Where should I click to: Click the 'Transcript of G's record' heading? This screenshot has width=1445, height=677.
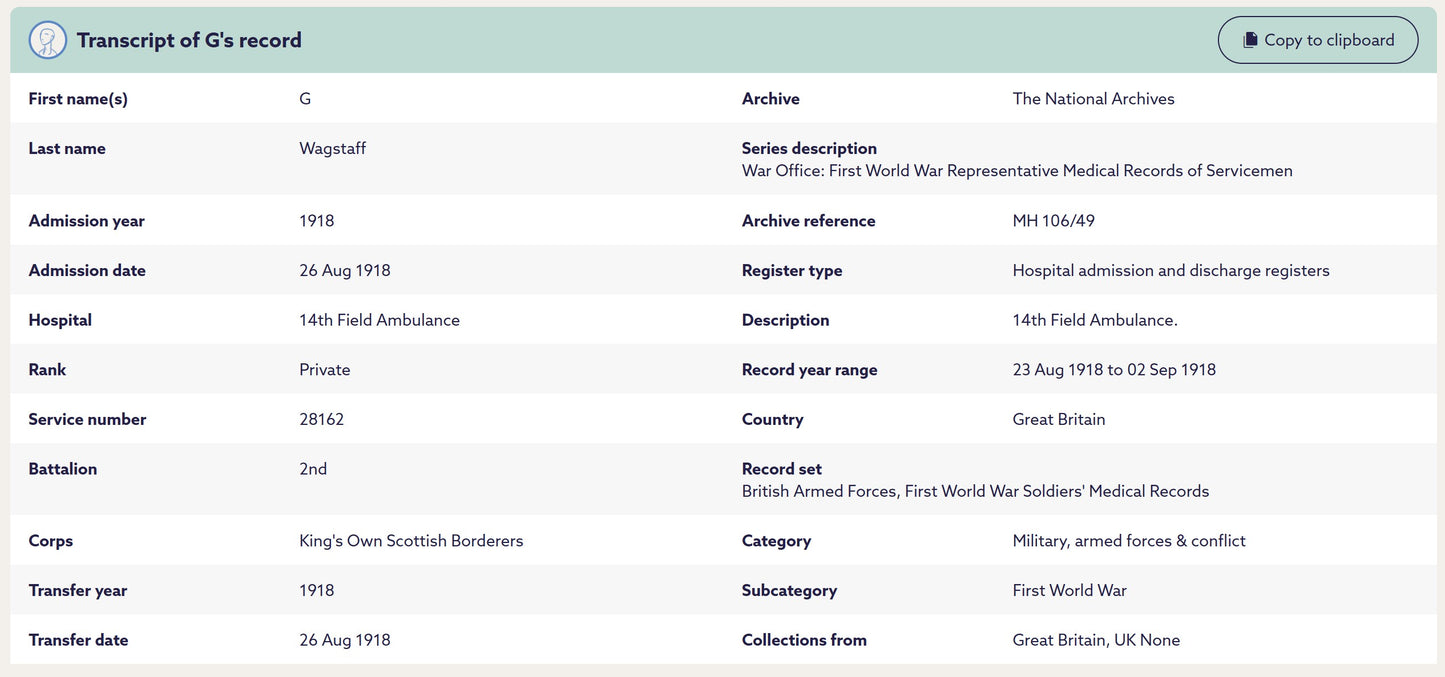(x=189, y=40)
